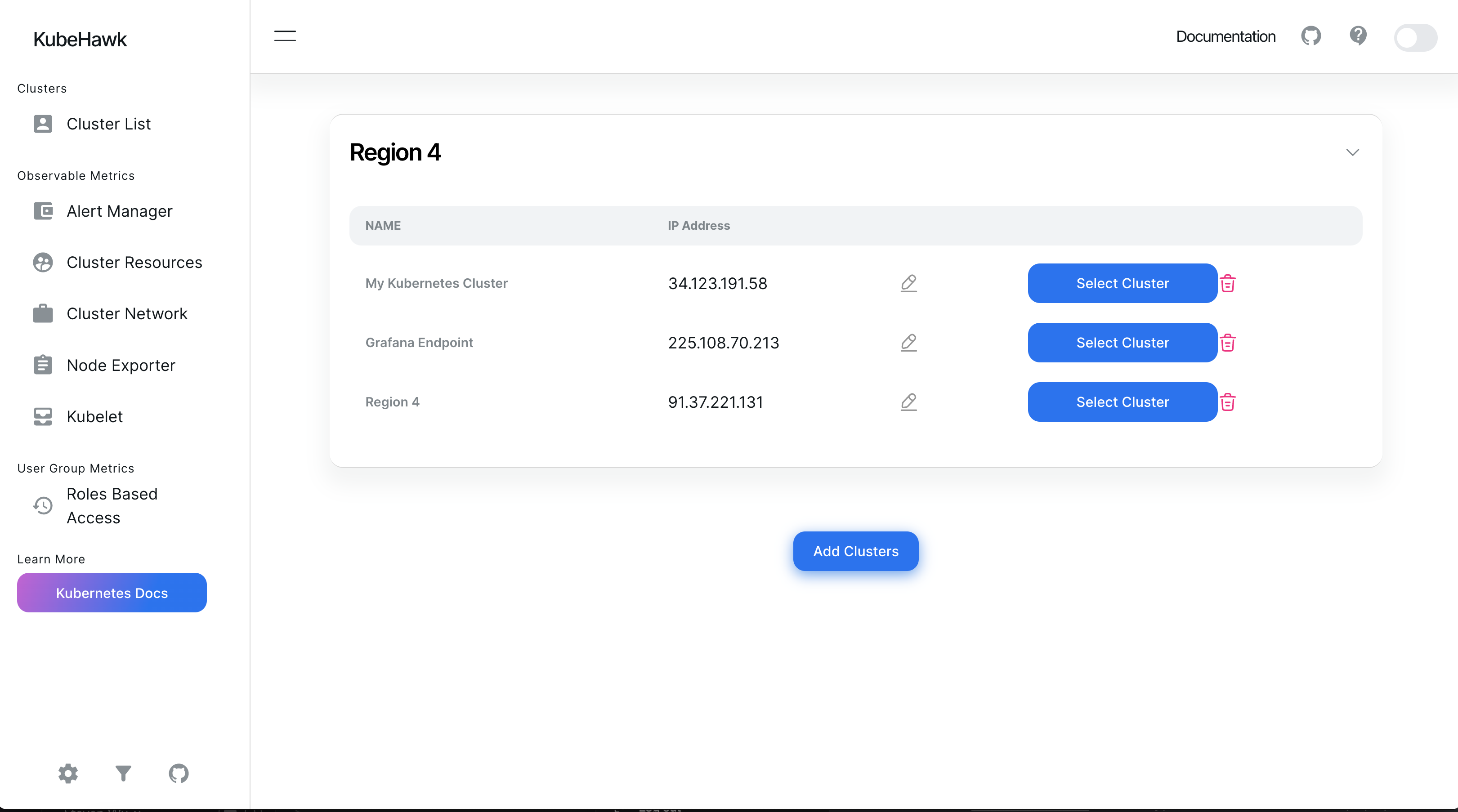Edit the Region 4 row pencil icon
This screenshot has height=812, width=1458.
point(908,402)
